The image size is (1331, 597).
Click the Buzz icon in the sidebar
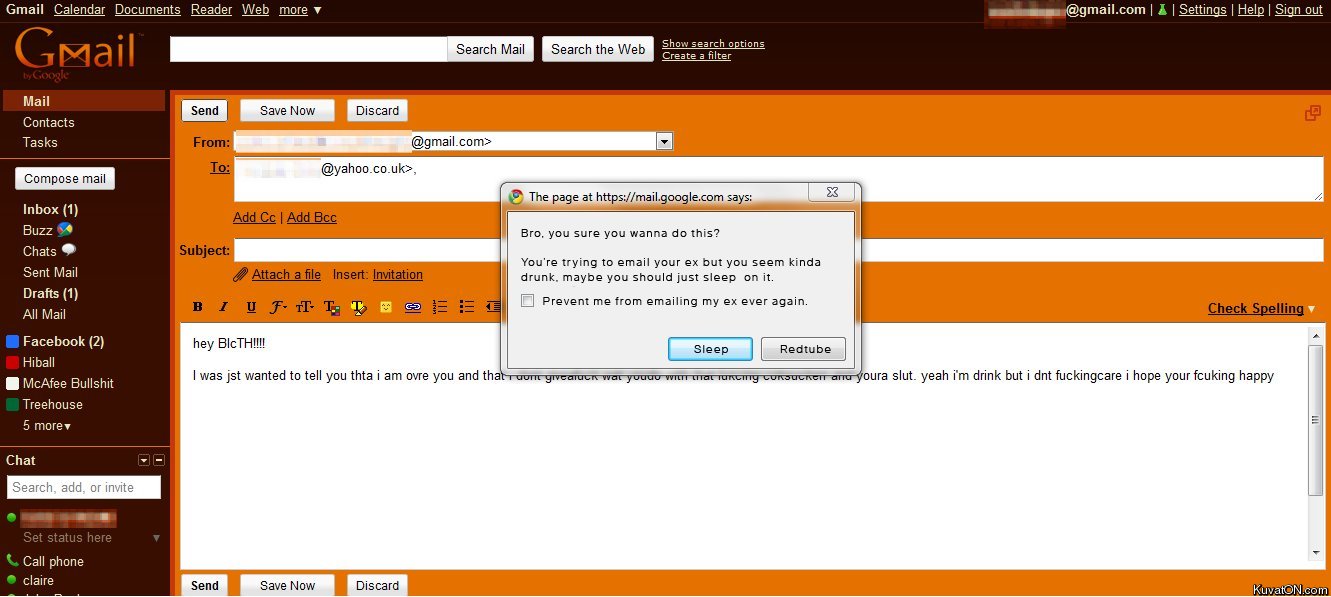(x=65, y=230)
